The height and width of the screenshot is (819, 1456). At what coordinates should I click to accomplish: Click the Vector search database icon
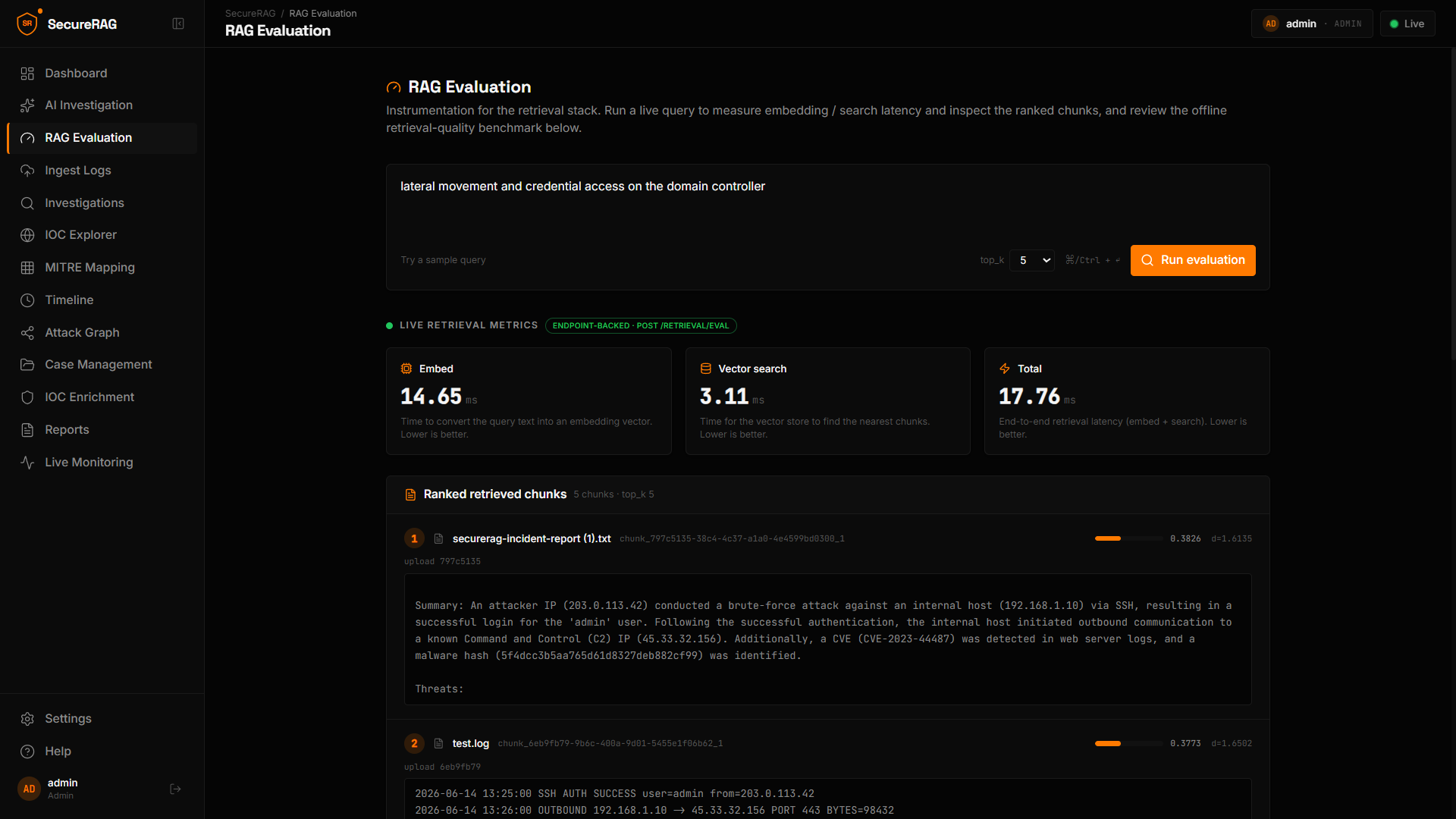tap(705, 369)
